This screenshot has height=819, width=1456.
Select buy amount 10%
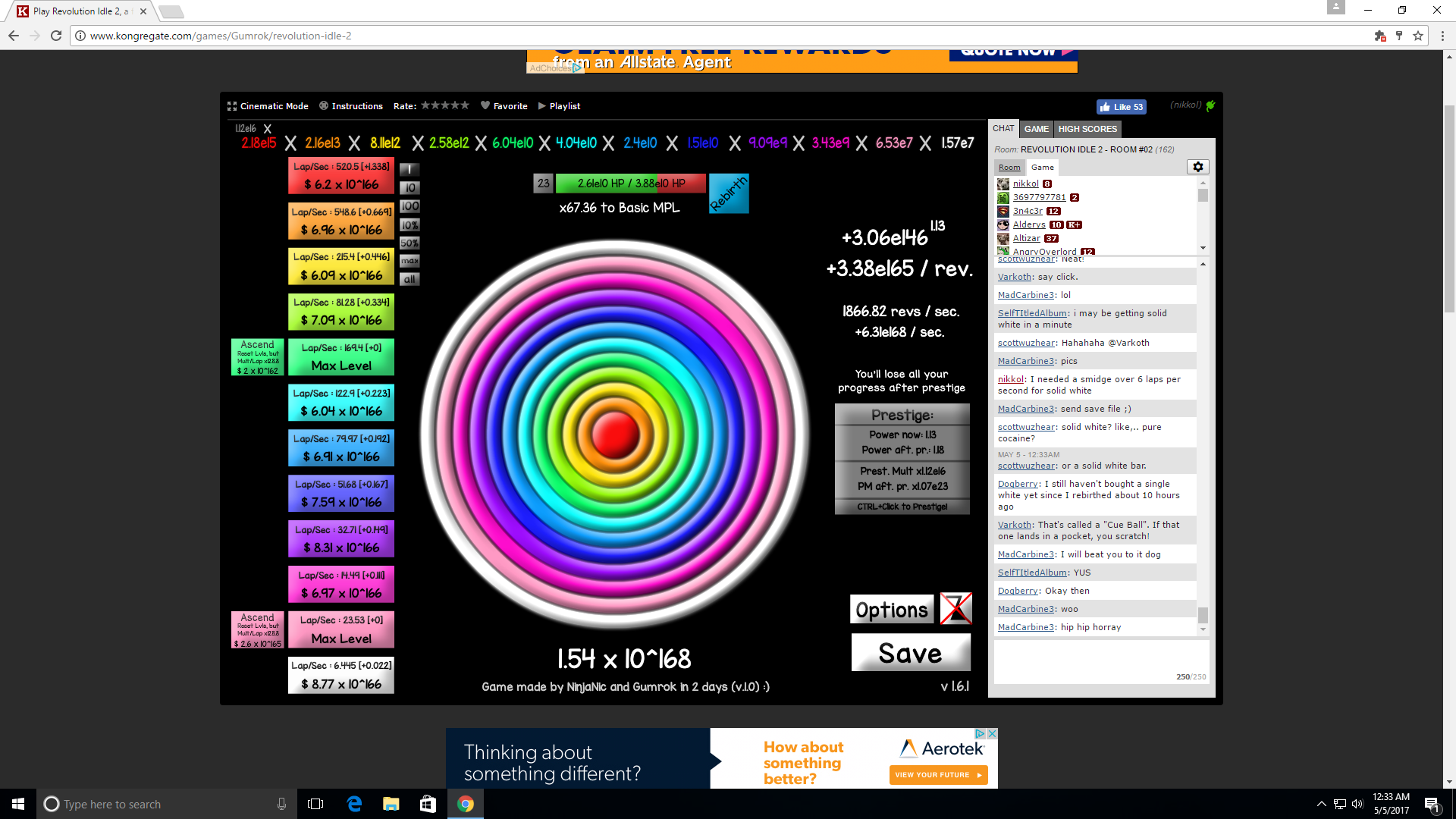pos(409,224)
